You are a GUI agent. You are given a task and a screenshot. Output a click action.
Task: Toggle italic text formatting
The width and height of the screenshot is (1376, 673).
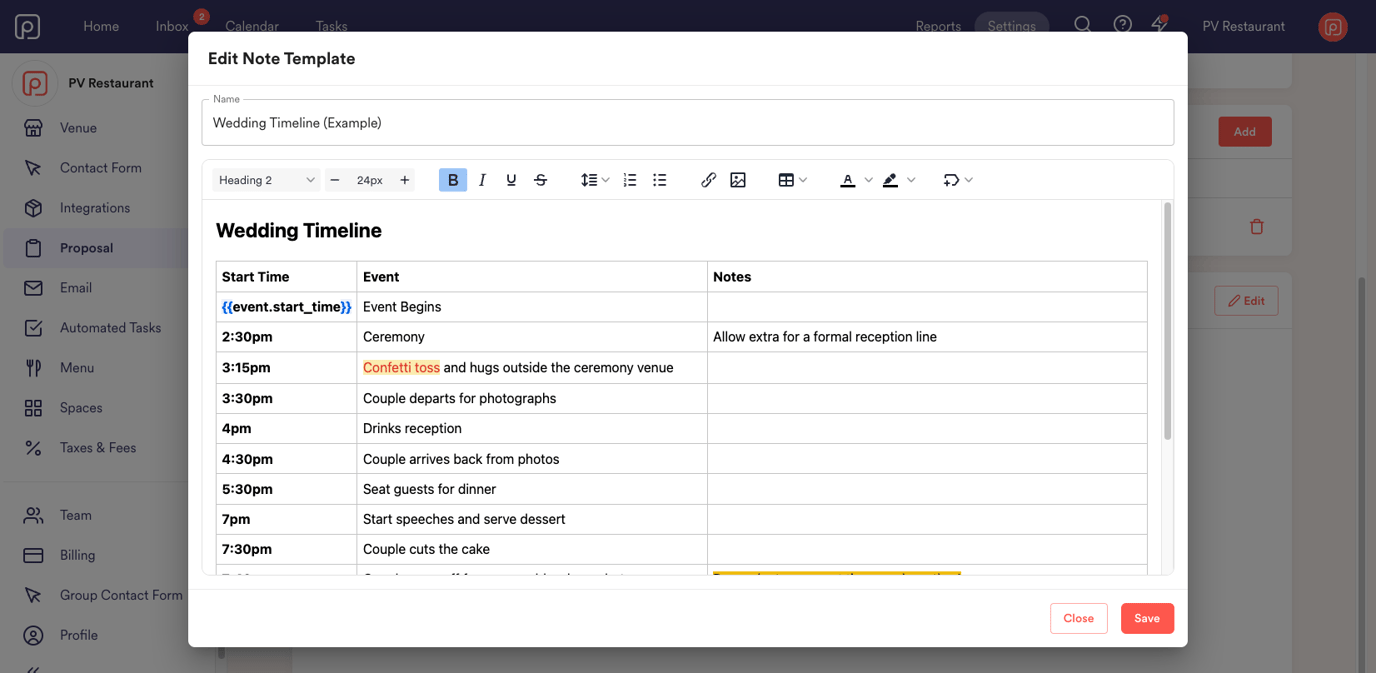coord(482,180)
